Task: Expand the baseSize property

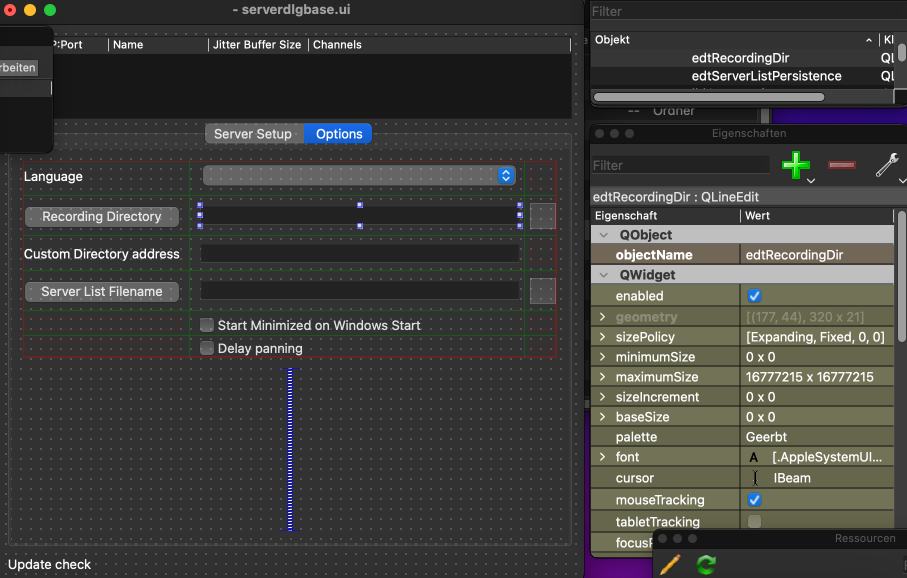Action: [602, 417]
